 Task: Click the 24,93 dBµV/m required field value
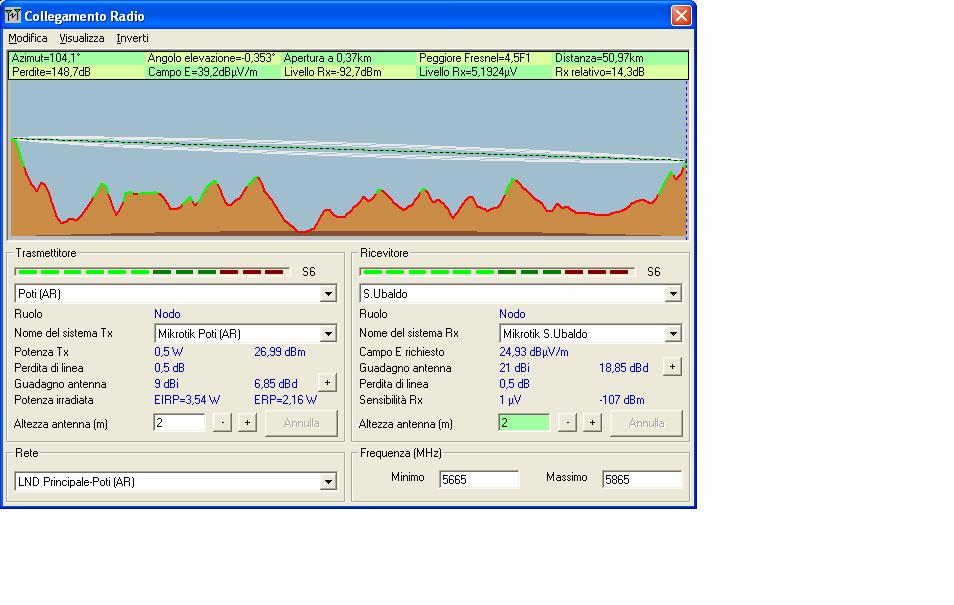click(534, 352)
